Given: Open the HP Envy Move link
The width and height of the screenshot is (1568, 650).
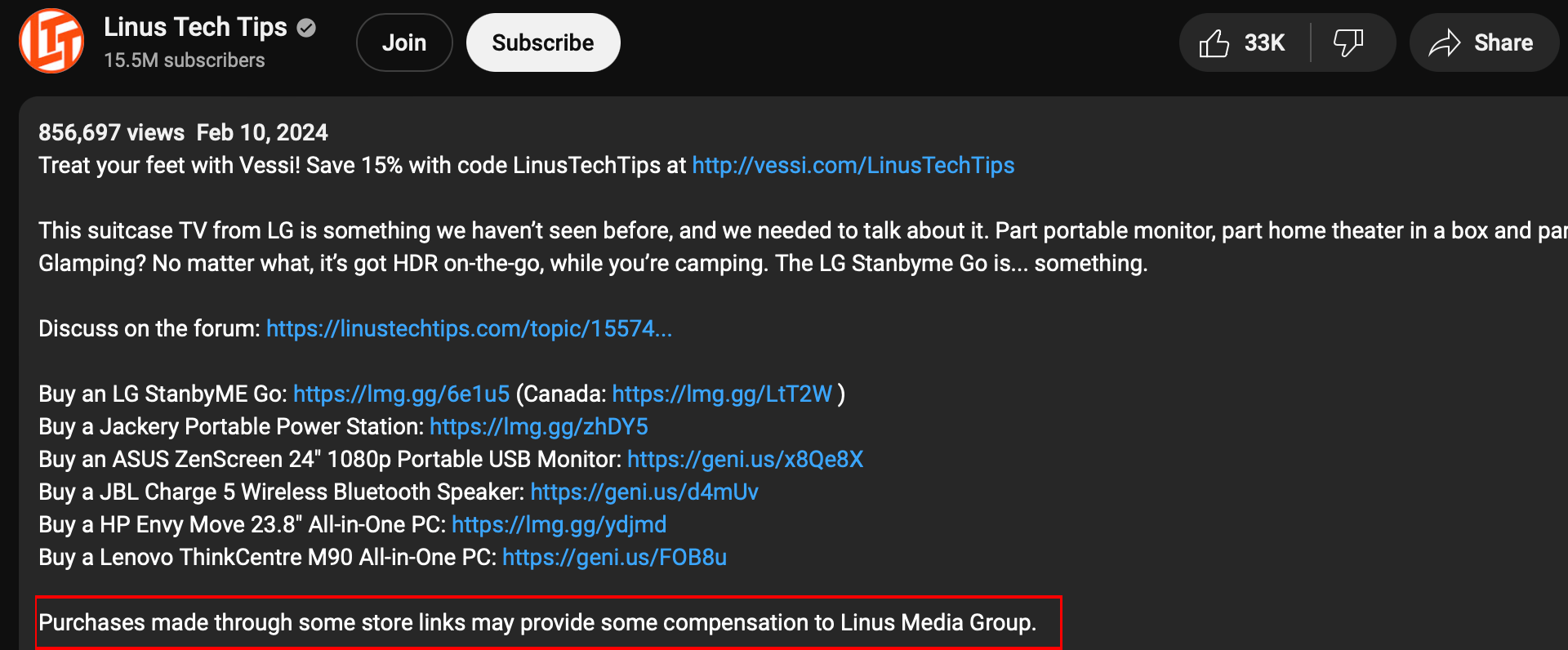Looking at the screenshot, I should click(559, 524).
